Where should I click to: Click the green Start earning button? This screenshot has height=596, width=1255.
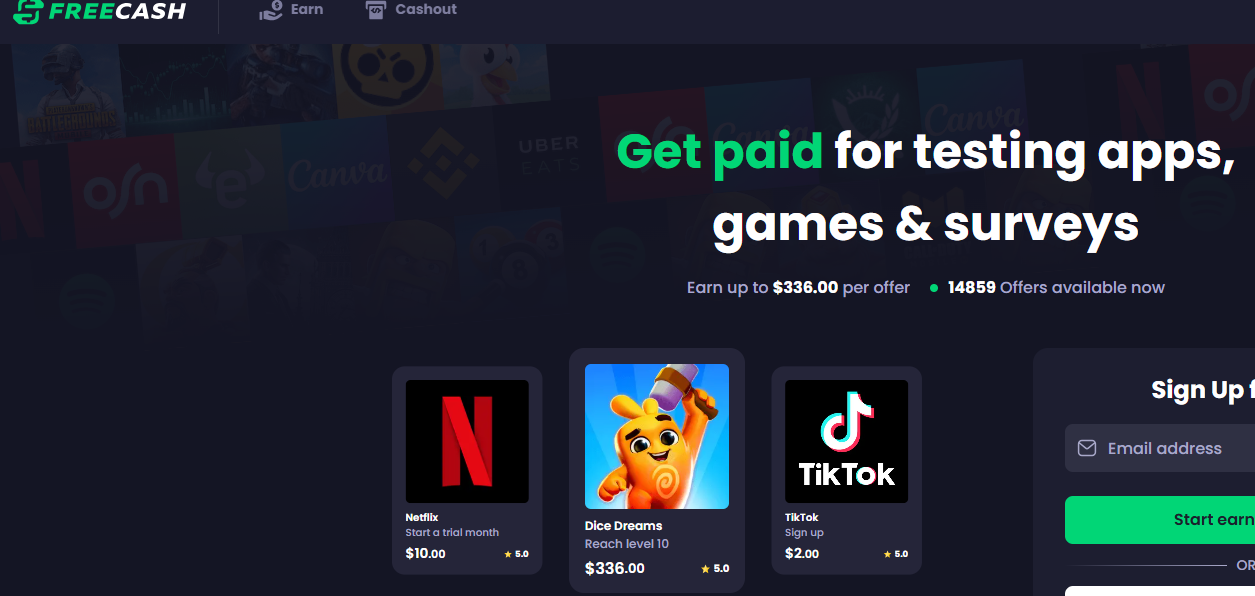[x=1160, y=520]
